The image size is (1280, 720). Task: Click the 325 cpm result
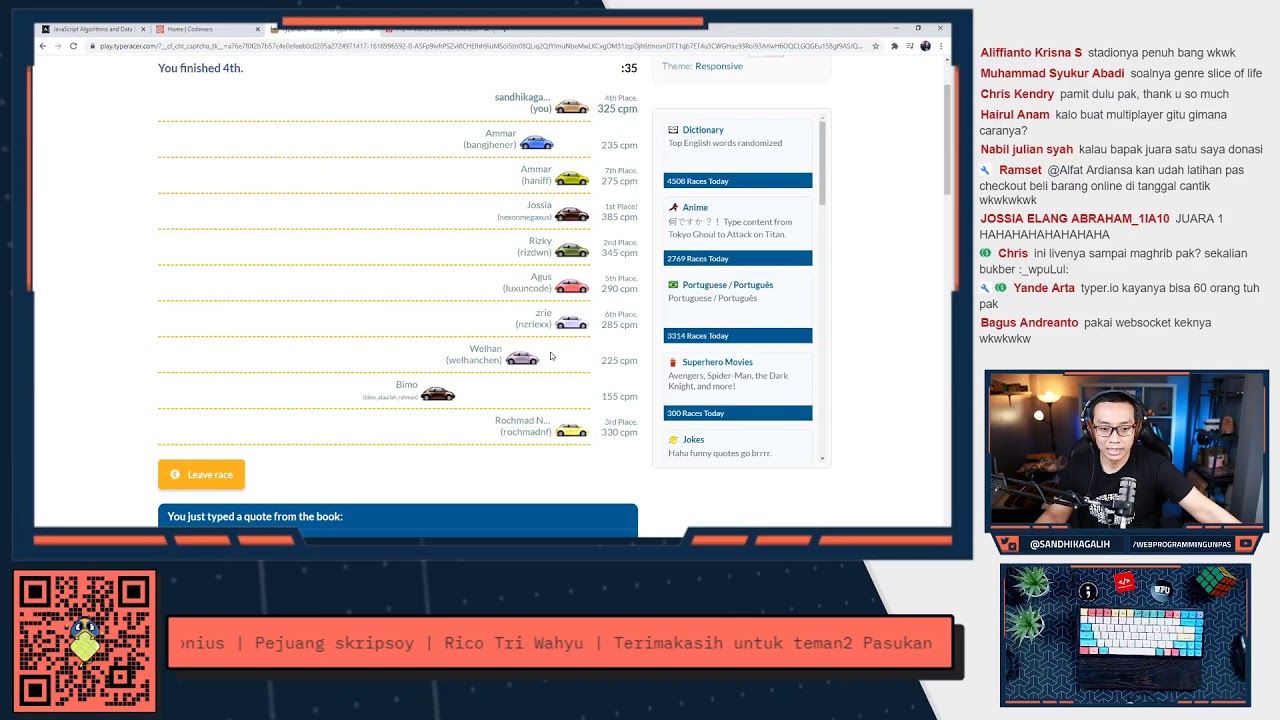click(617, 109)
